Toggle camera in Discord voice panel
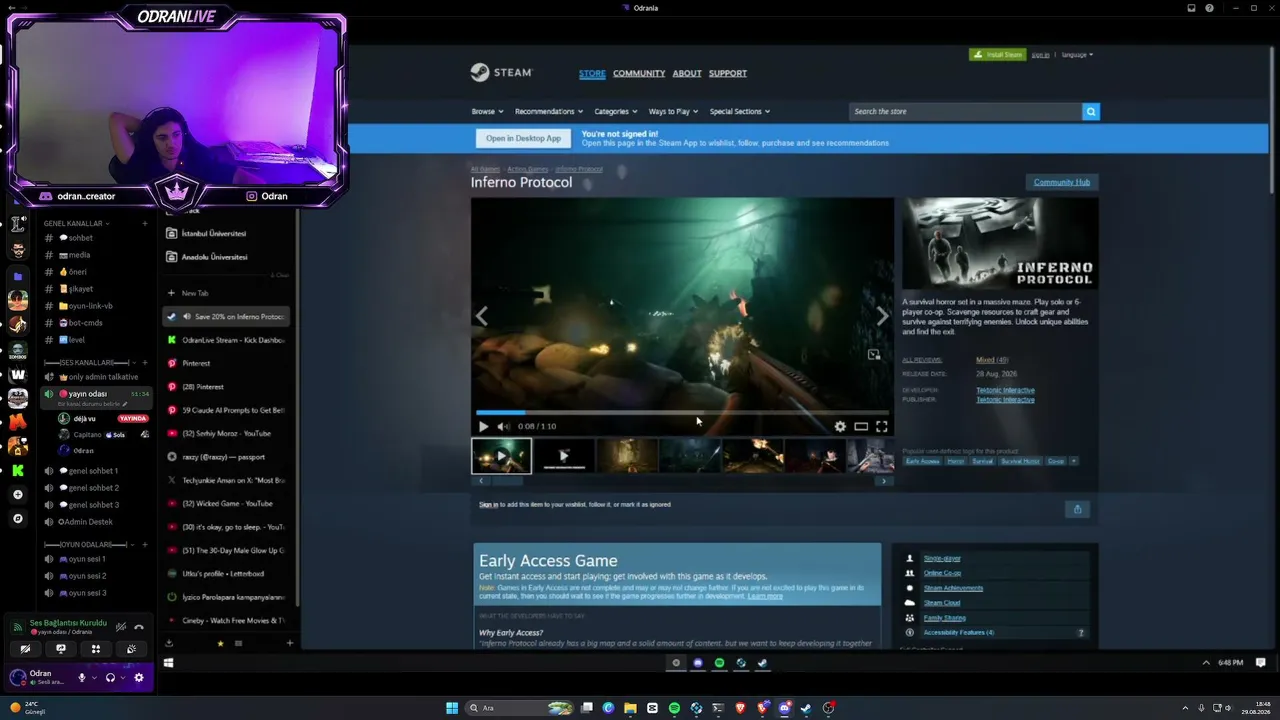Viewport: 1280px width, 720px height. pos(25,649)
